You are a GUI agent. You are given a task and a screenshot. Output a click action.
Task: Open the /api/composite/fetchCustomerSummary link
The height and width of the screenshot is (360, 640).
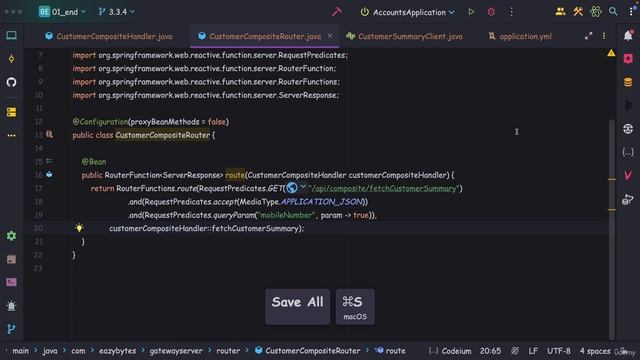tap(384, 188)
